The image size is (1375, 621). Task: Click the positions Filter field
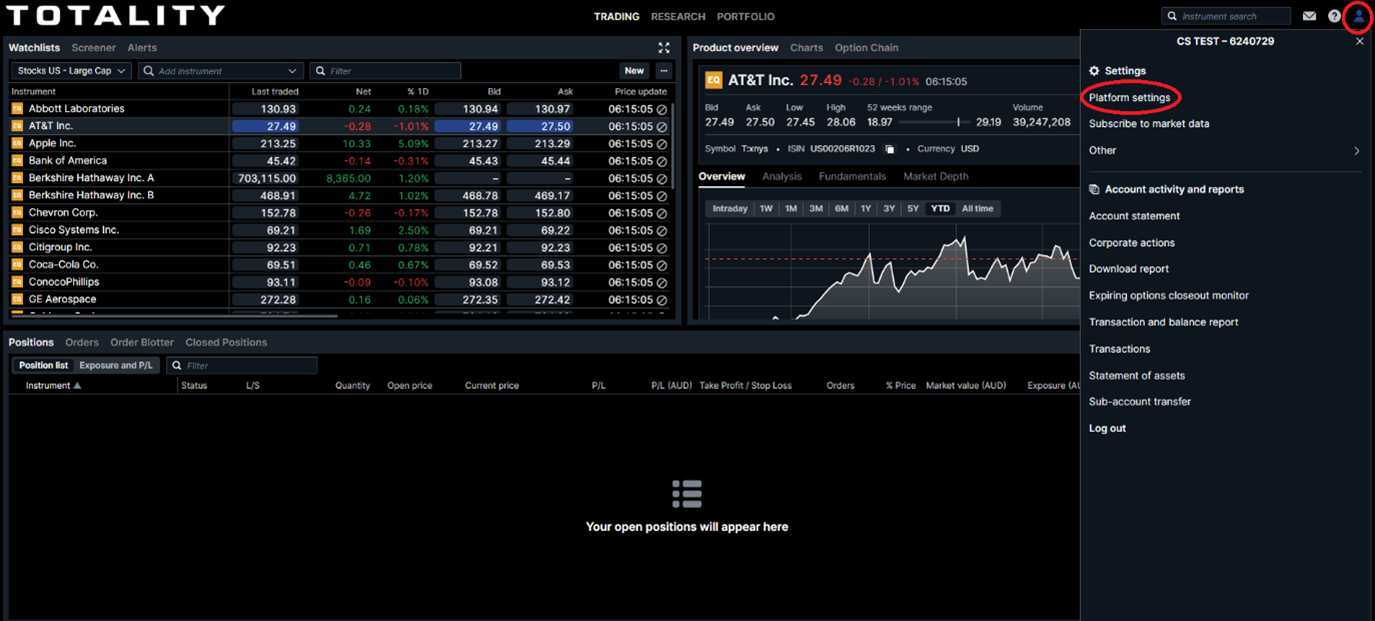click(x=241, y=366)
